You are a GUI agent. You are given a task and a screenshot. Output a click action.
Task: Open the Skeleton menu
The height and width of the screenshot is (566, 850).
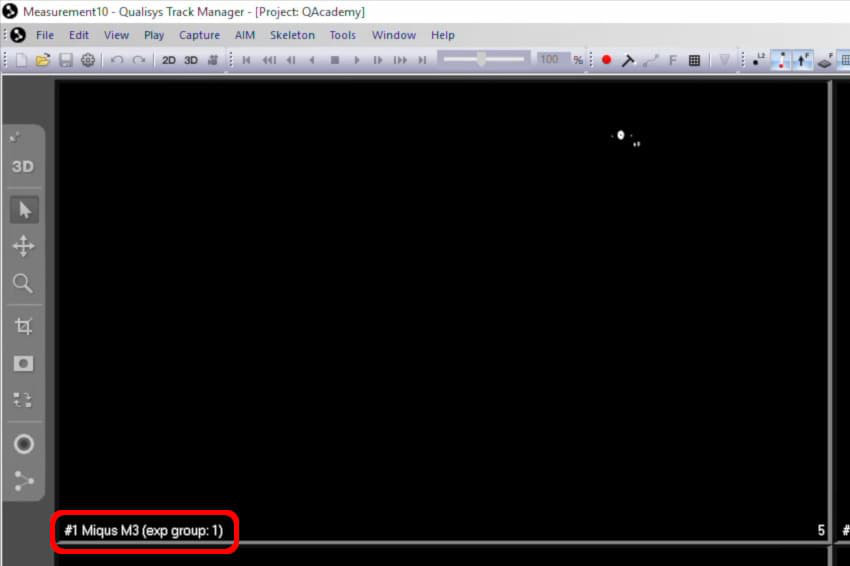(x=292, y=35)
